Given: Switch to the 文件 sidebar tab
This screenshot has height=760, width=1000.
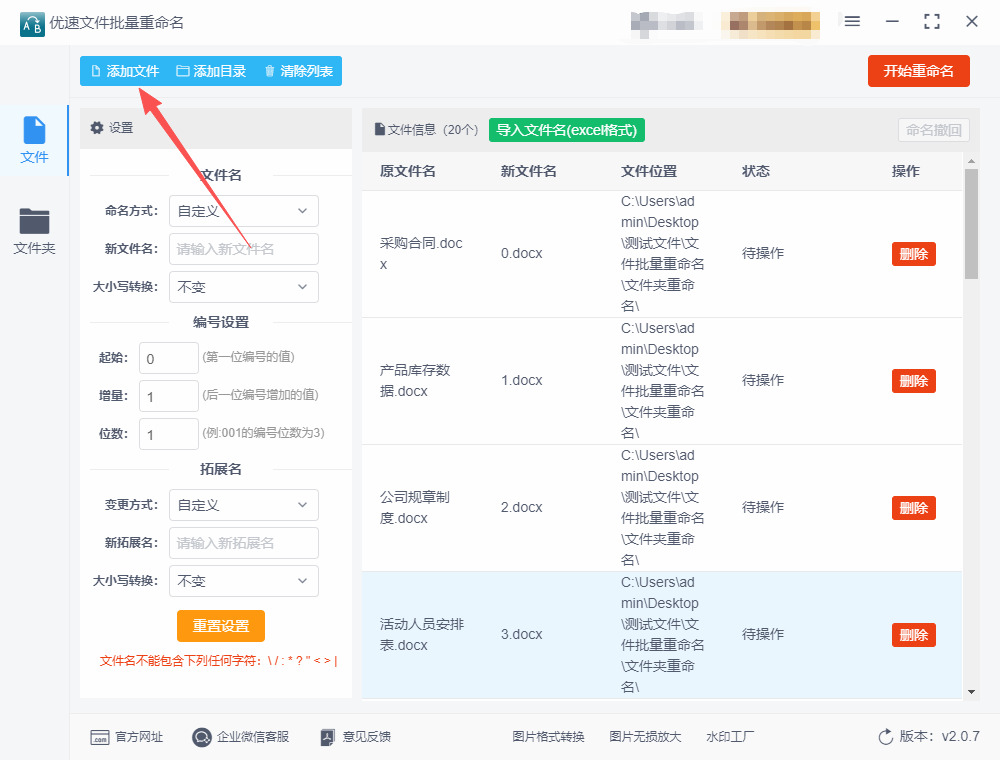Looking at the screenshot, I should (x=34, y=140).
